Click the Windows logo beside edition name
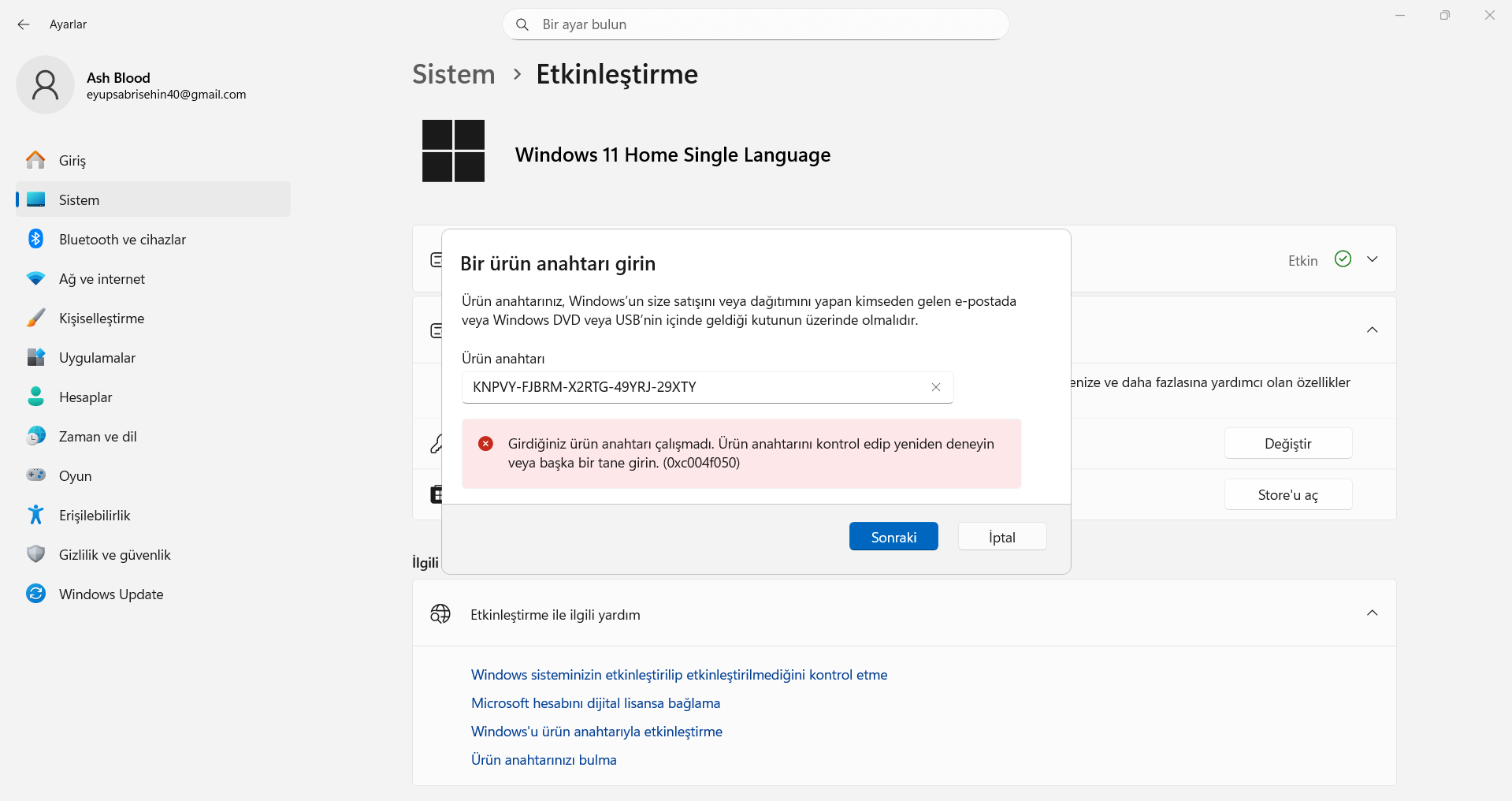1512x801 pixels. (x=453, y=151)
